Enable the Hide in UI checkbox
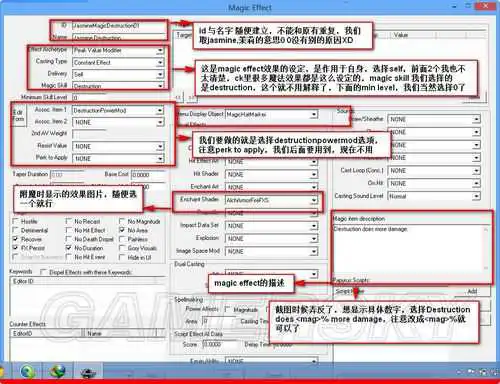Viewport: 500px width, 384px height. point(122,257)
